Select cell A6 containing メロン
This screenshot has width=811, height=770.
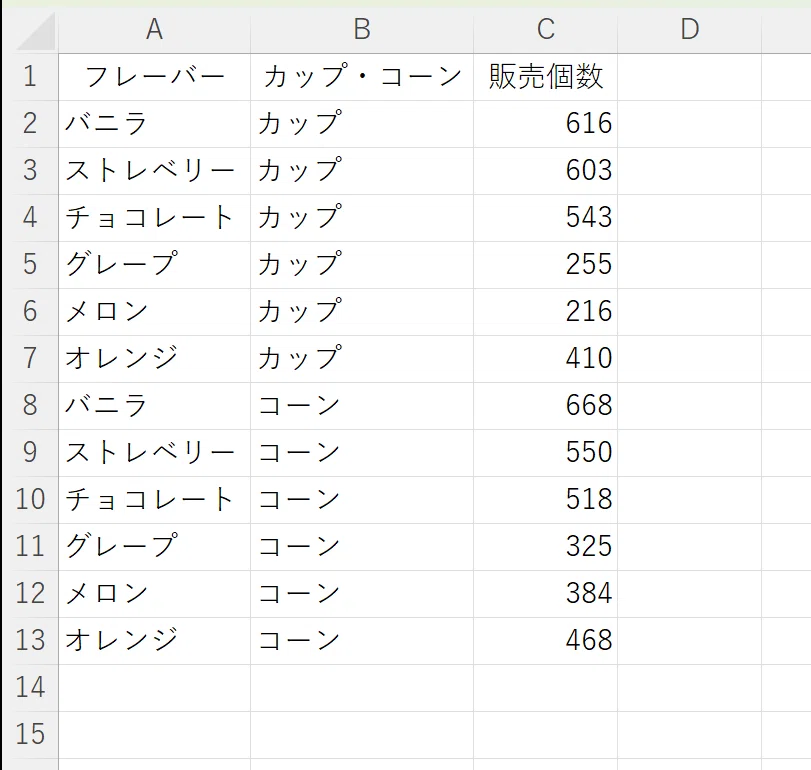pos(155,312)
